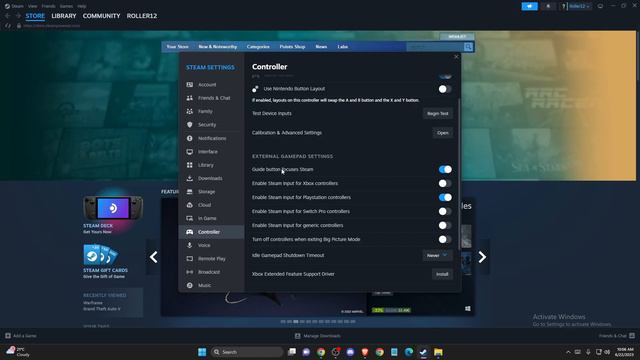Select the Cloud icon in settings
This screenshot has height=360, width=640.
coord(190,205)
